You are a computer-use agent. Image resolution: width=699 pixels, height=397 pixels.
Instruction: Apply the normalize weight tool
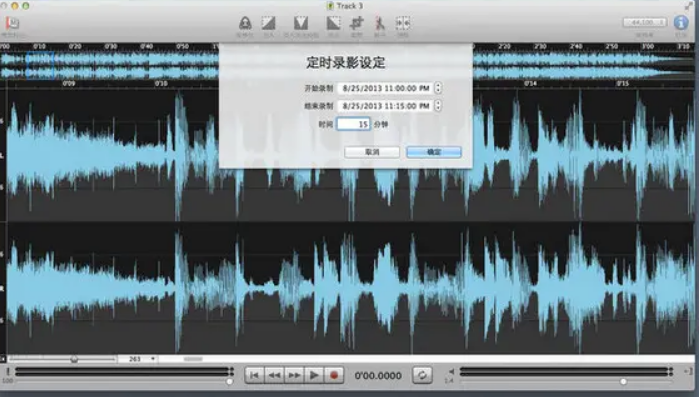point(245,23)
